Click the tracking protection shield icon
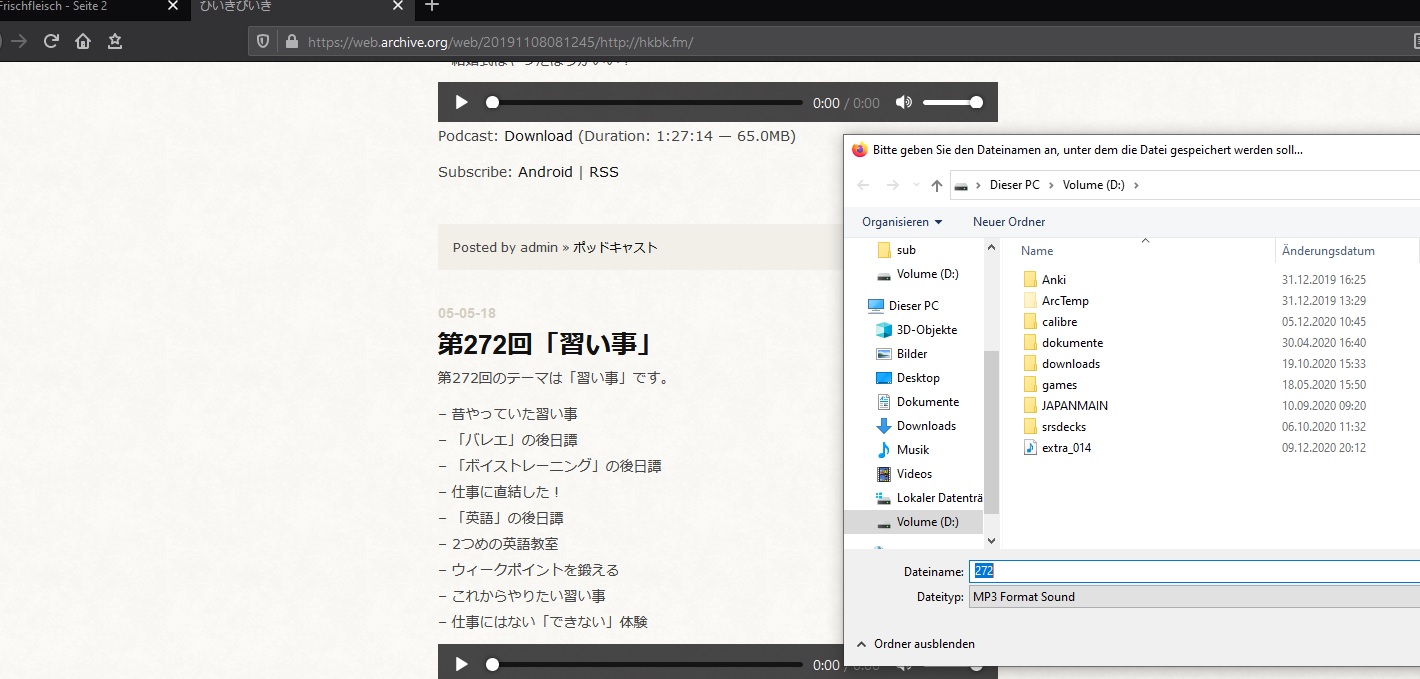The width and height of the screenshot is (1420, 679). pyautogui.click(x=264, y=42)
